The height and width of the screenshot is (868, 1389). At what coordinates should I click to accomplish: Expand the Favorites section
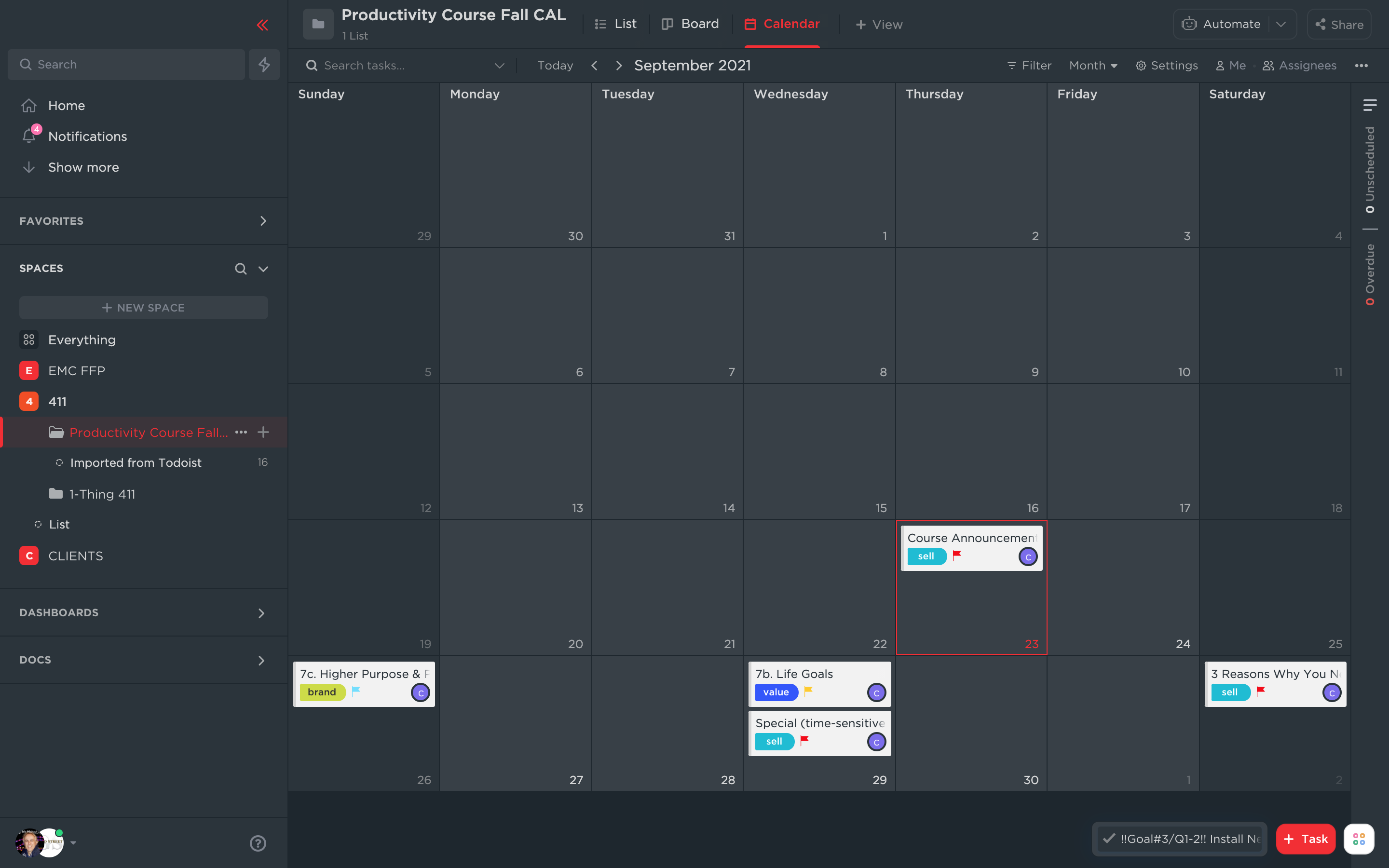(x=263, y=221)
